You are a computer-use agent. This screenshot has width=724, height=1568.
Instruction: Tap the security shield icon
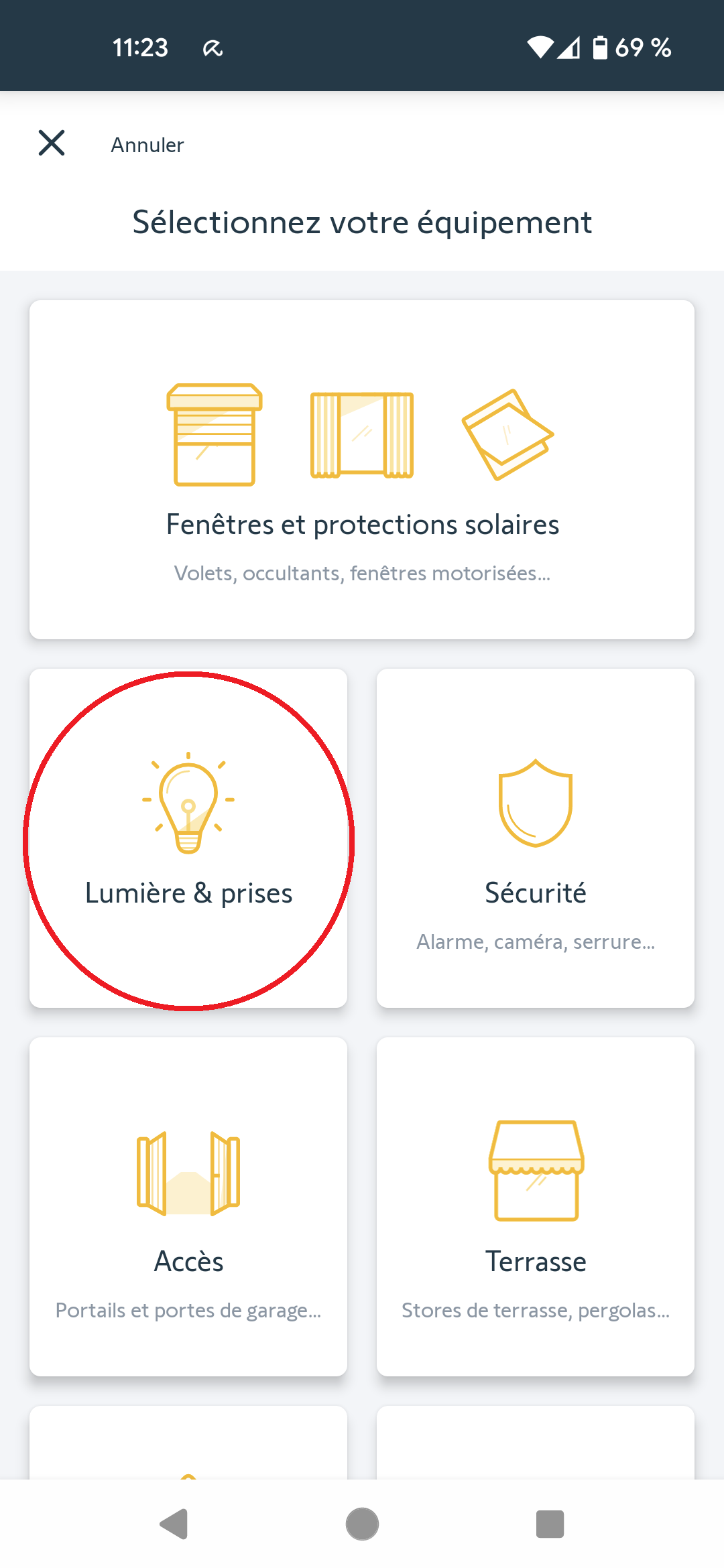point(536,803)
